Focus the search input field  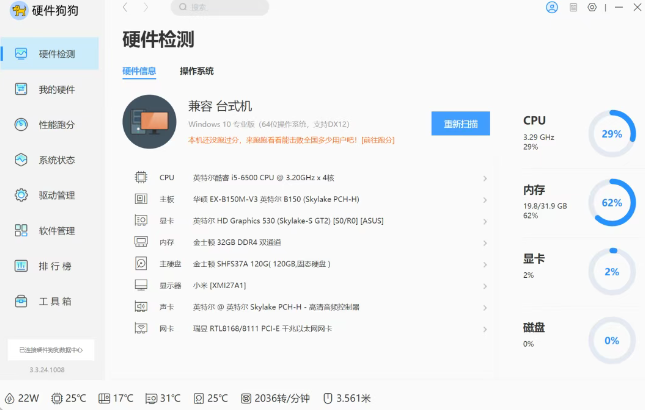(220, 7)
